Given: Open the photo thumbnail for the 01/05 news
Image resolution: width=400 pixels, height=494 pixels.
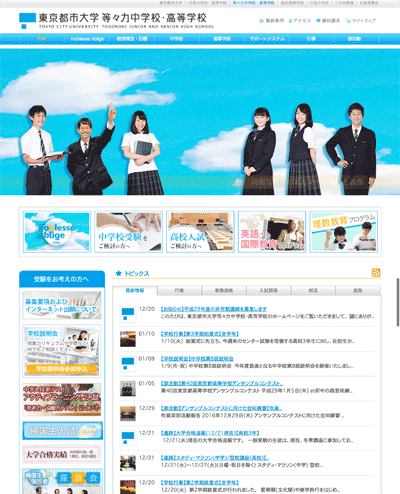Looking at the screenshot, I should point(128,388).
